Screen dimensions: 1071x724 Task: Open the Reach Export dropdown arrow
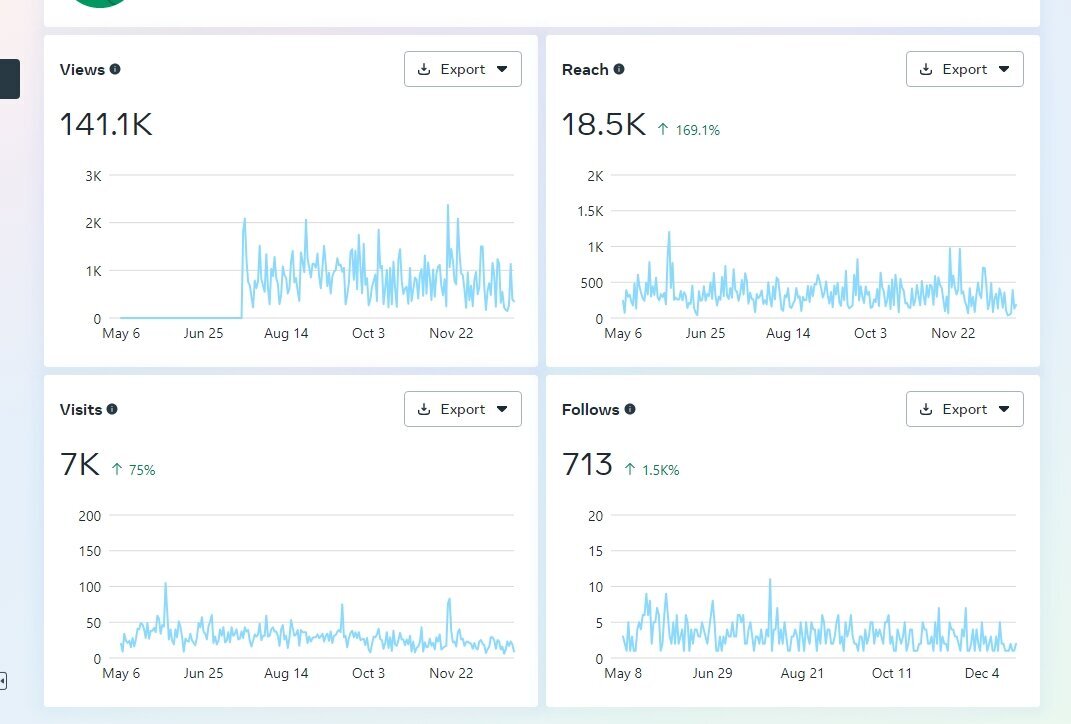coord(1004,70)
